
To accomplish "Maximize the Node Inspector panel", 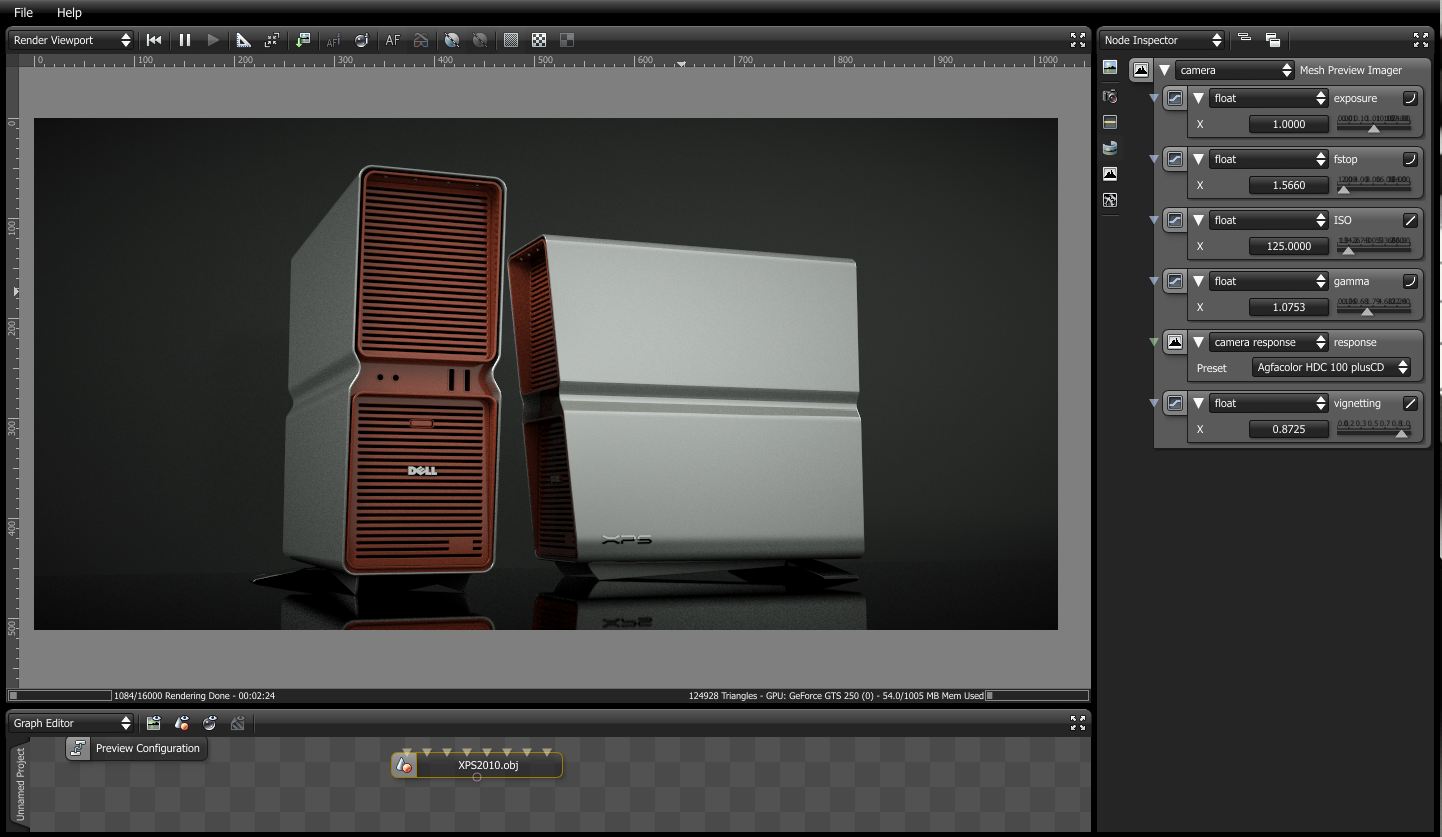I will (1421, 40).
